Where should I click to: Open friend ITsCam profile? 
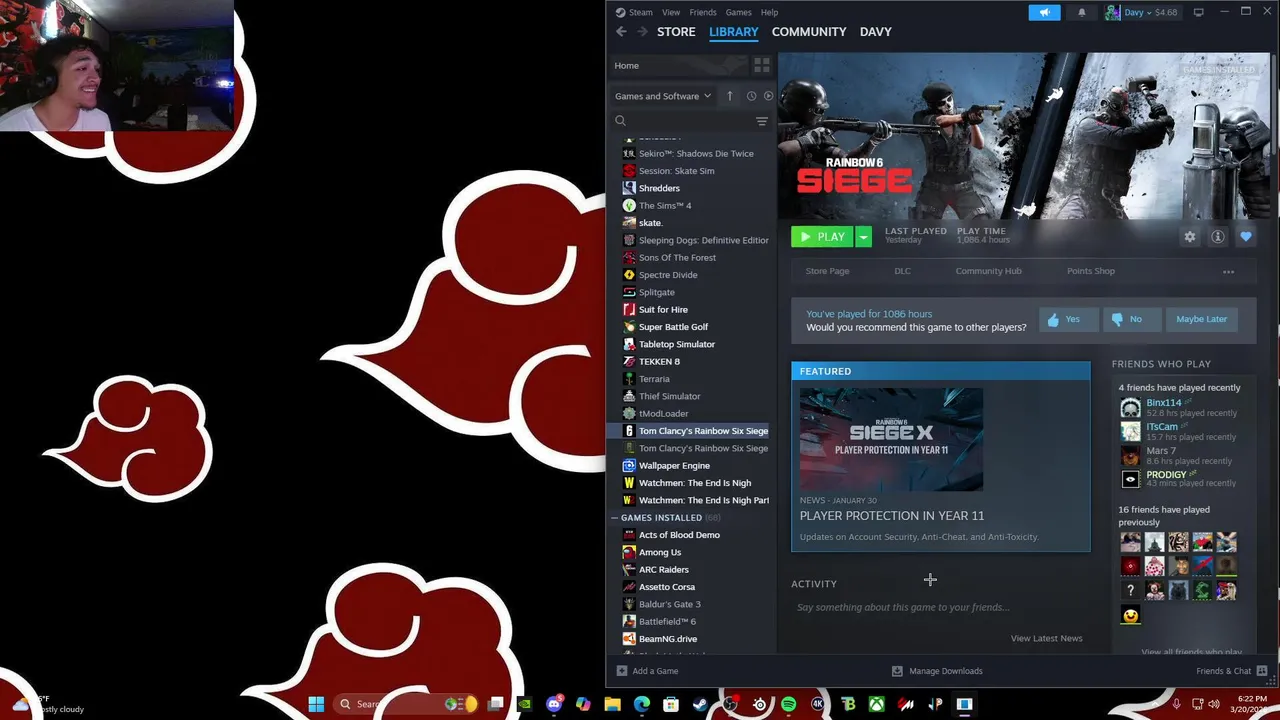coord(1161,426)
